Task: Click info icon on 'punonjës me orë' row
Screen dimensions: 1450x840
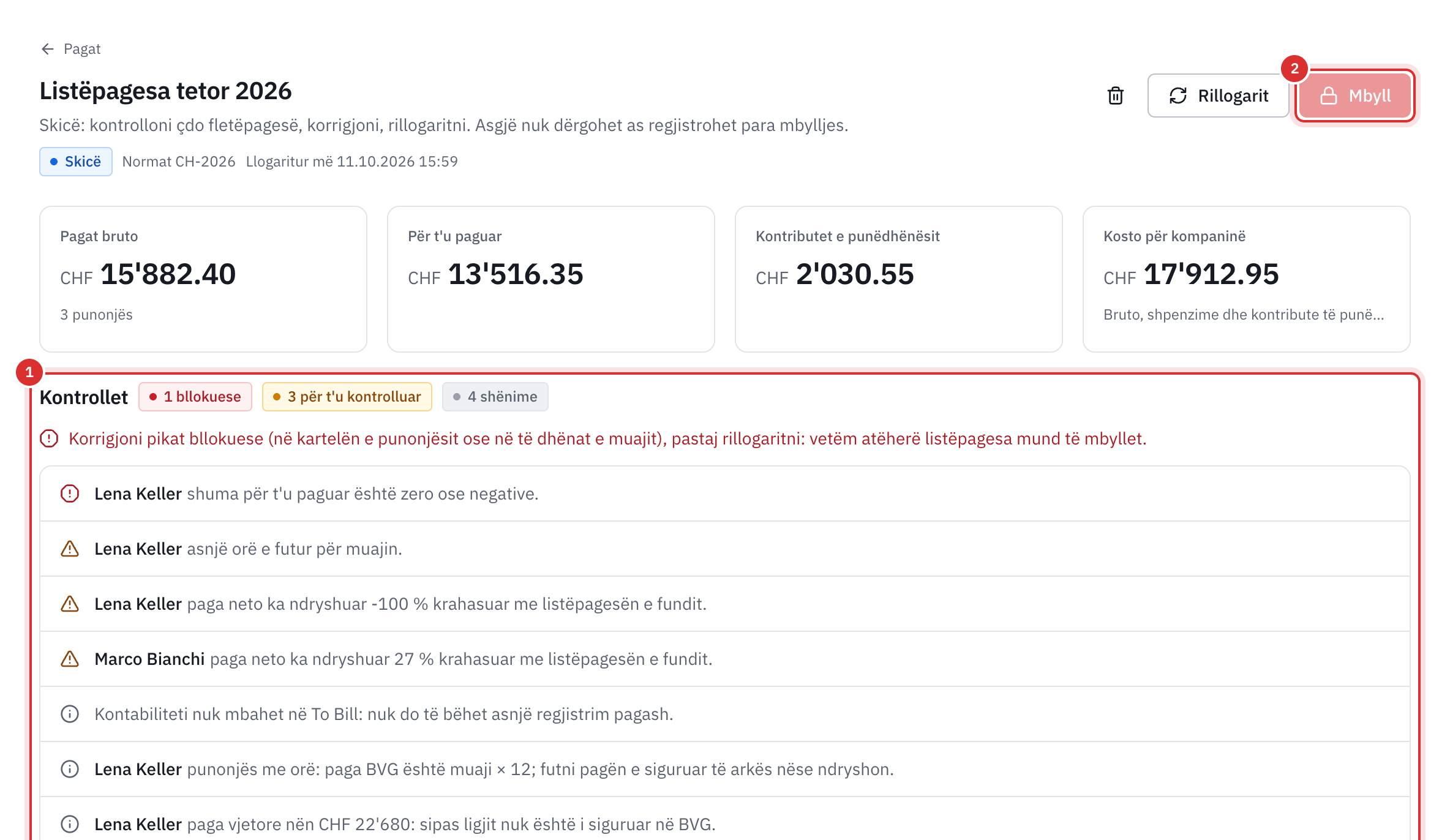Action: pos(70,769)
